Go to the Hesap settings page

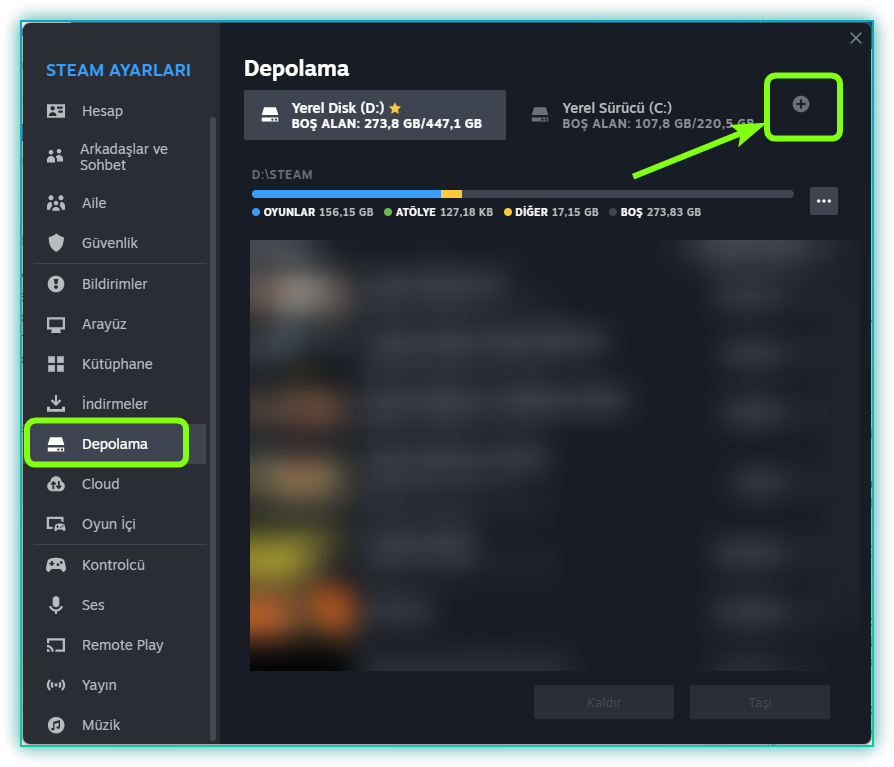[102, 111]
